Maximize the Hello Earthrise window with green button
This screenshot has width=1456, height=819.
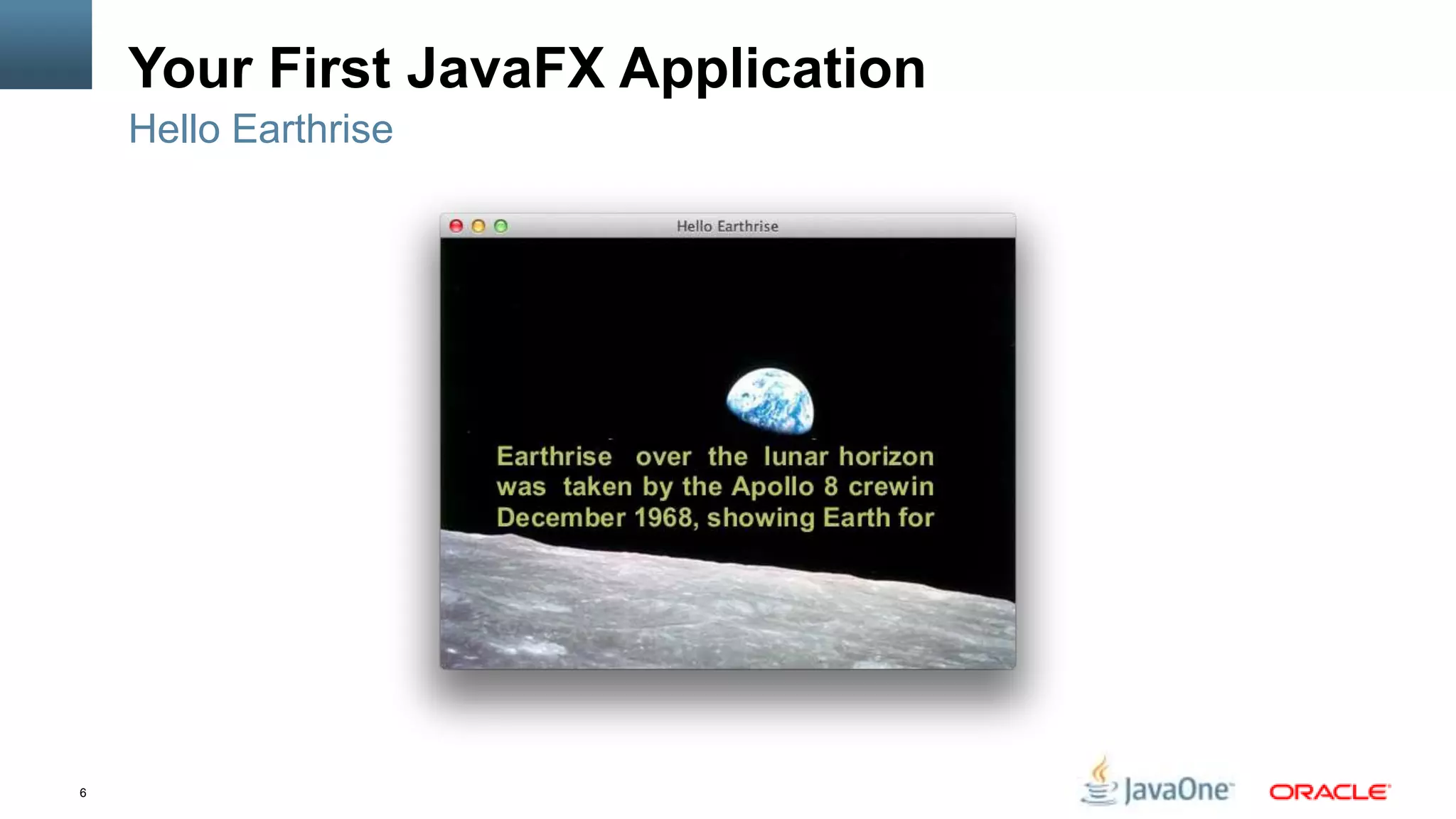(500, 226)
